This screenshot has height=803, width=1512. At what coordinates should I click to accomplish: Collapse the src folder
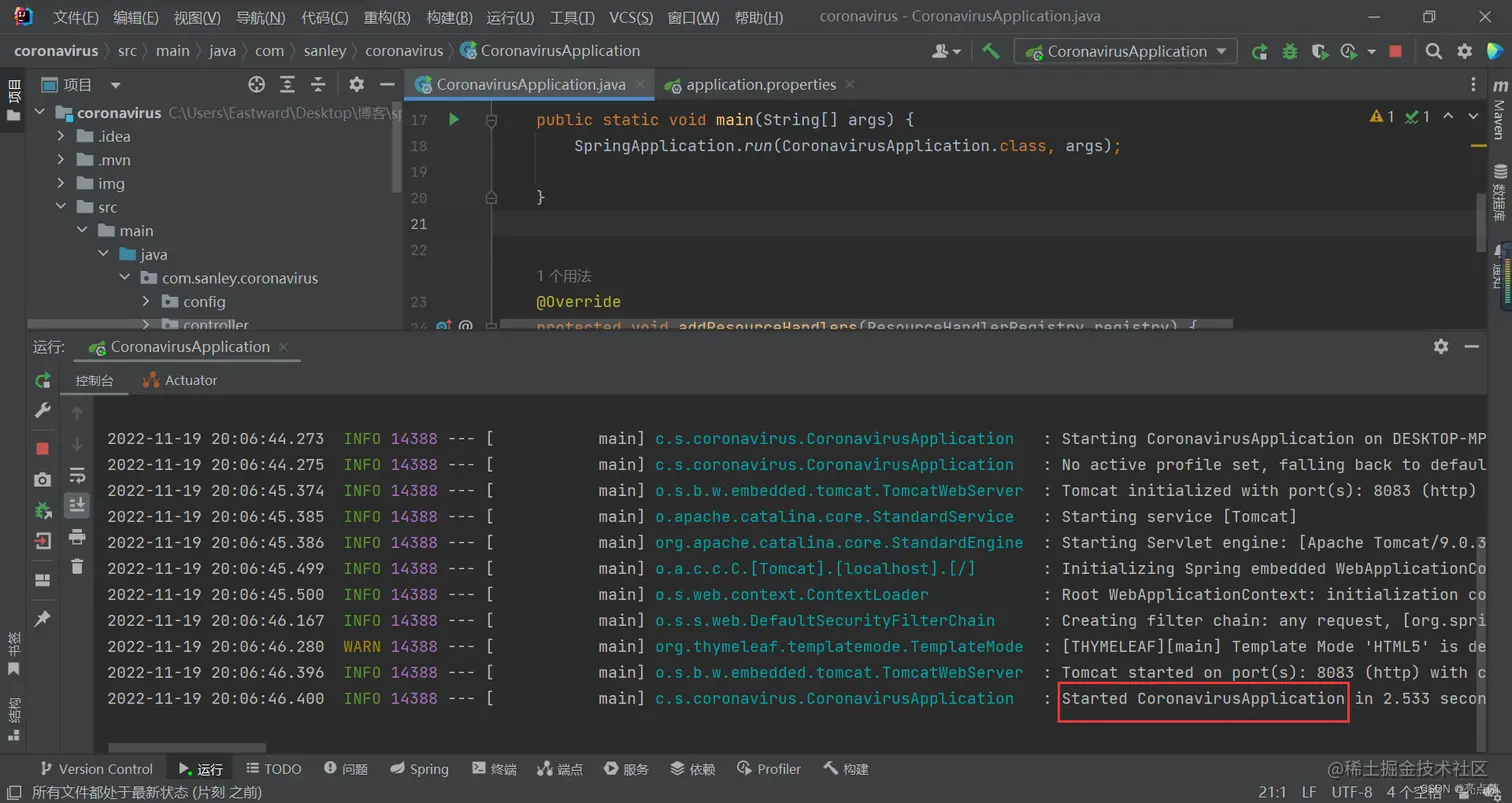(61, 207)
